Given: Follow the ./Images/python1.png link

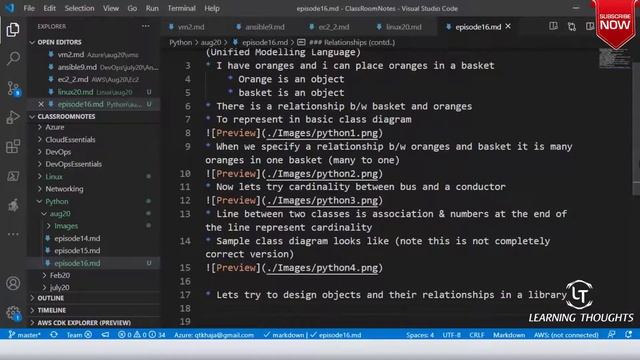Looking at the screenshot, I should tap(322, 133).
